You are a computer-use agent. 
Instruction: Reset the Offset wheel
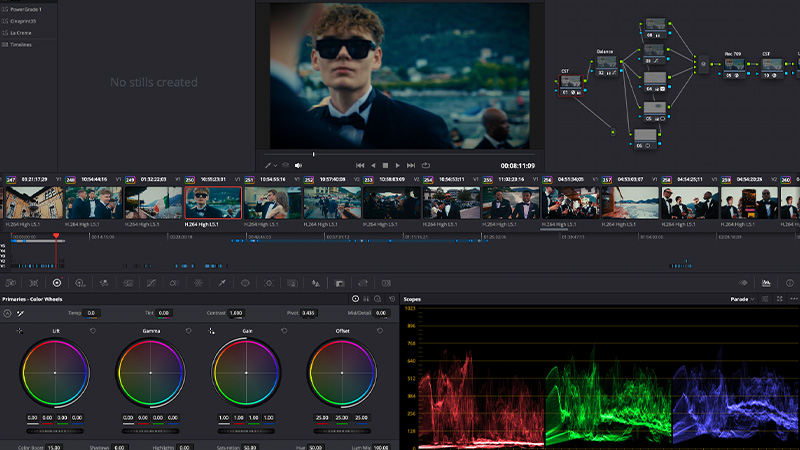[x=380, y=331]
